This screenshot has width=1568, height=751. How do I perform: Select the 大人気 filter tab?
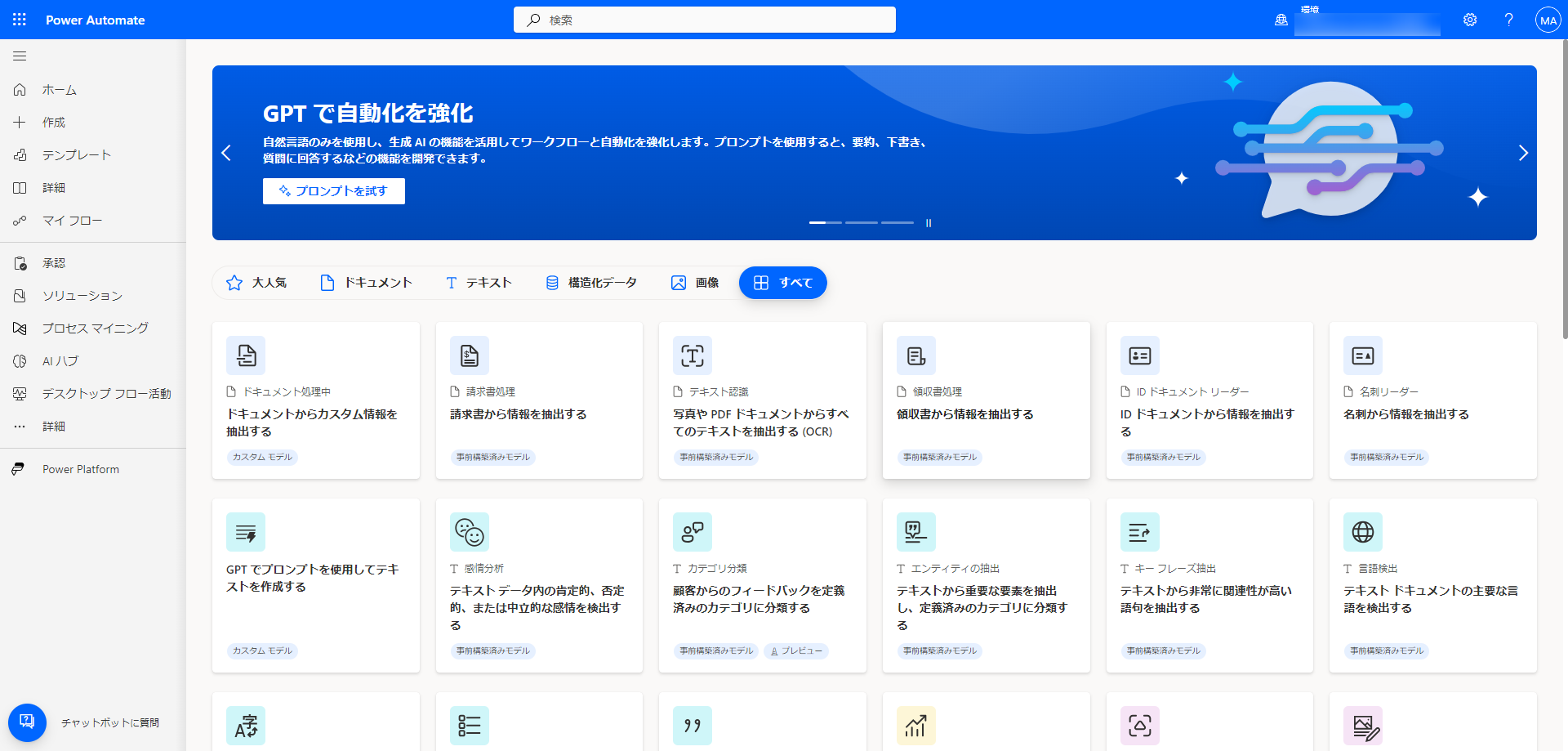point(256,283)
